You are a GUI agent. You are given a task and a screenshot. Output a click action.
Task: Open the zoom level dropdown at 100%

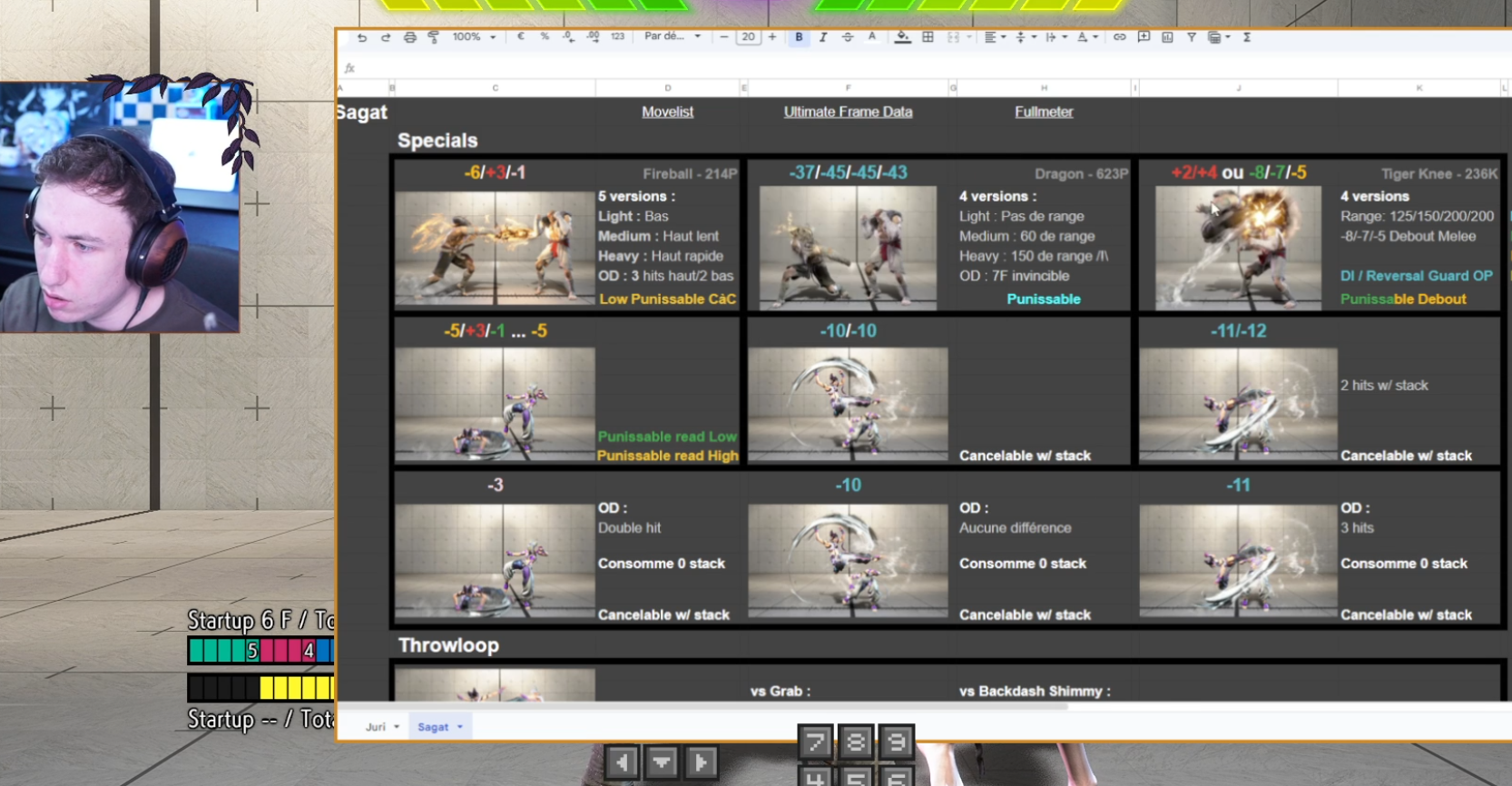pyautogui.click(x=474, y=37)
